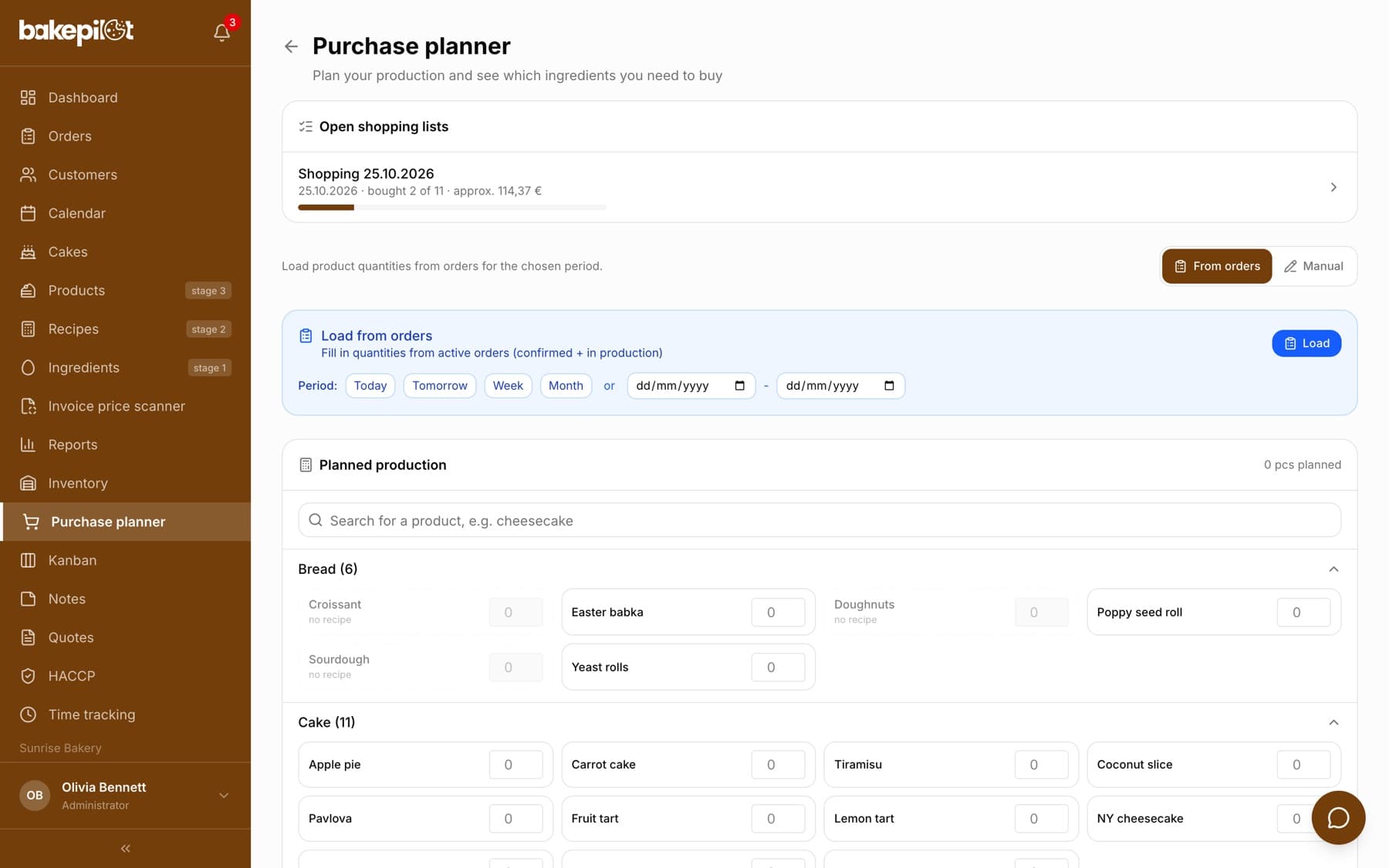Image resolution: width=1389 pixels, height=868 pixels.
Task: Click the Notes page icon
Action: click(28, 599)
